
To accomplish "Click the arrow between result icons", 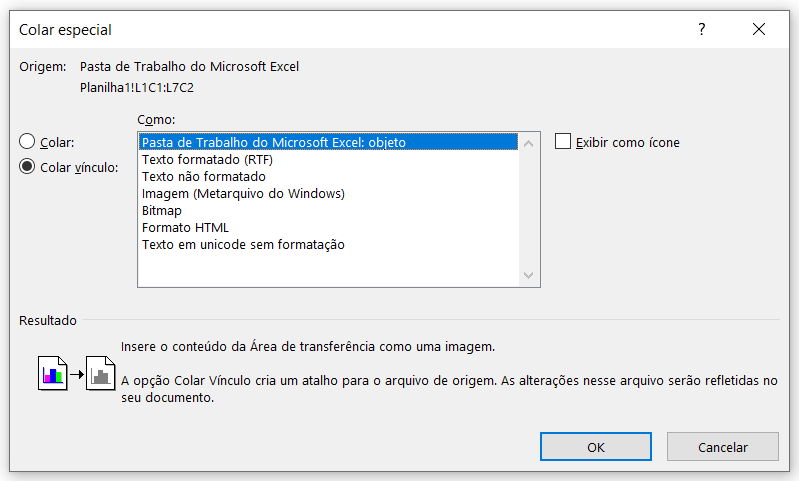I will pos(76,375).
